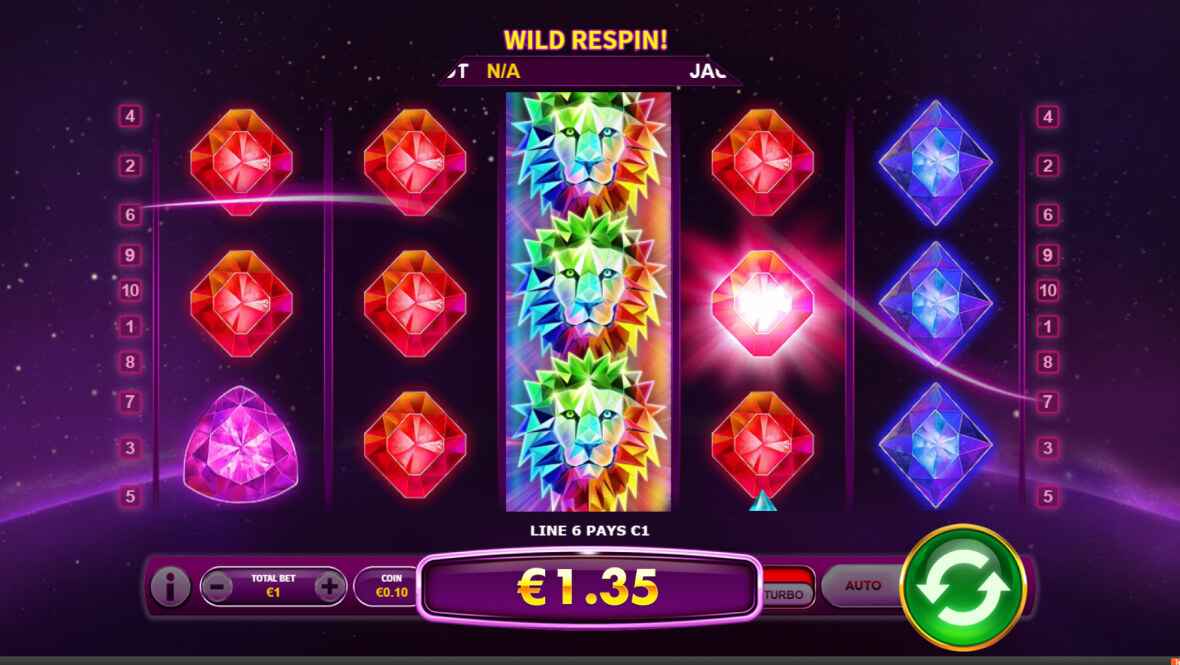This screenshot has width=1180, height=665.
Task: Click the Line 6 pays €1 message
Action: click(x=589, y=530)
